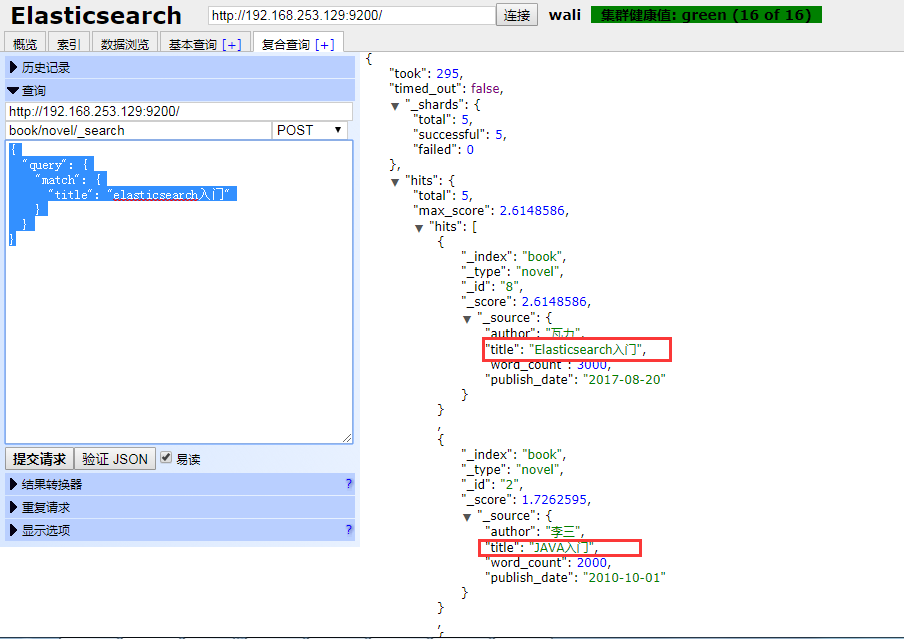Click the timed_out value false
Viewport: 904px width, 639px height.
[x=485, y=89]
